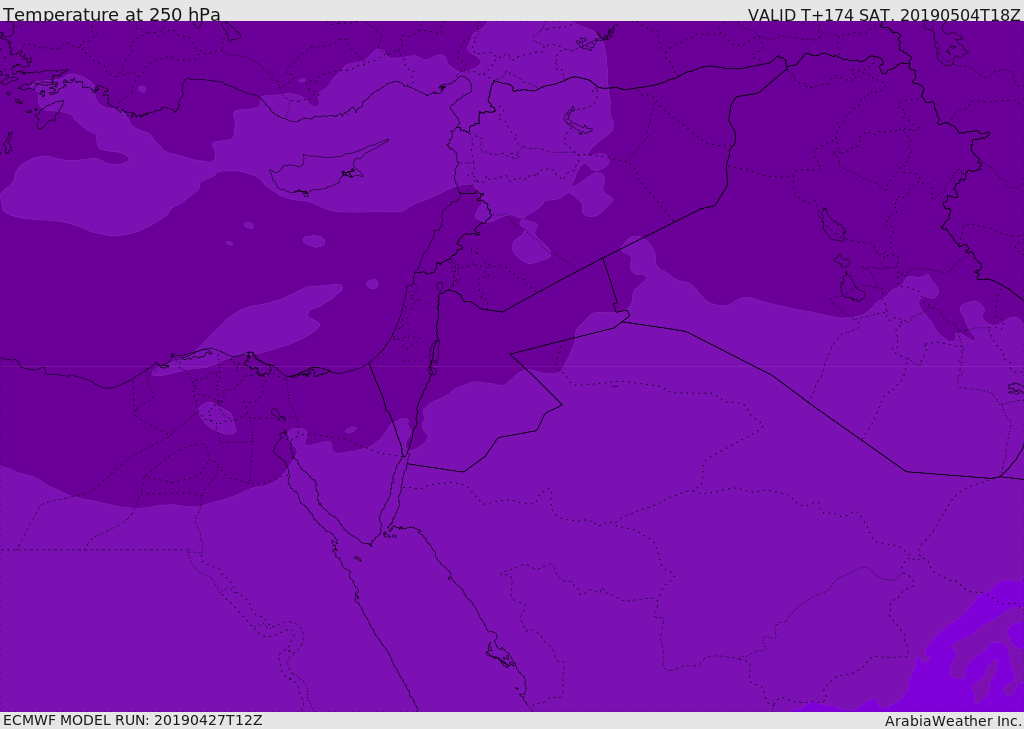Click the 'Temperature at 250 hPa' title

[112, 14]
